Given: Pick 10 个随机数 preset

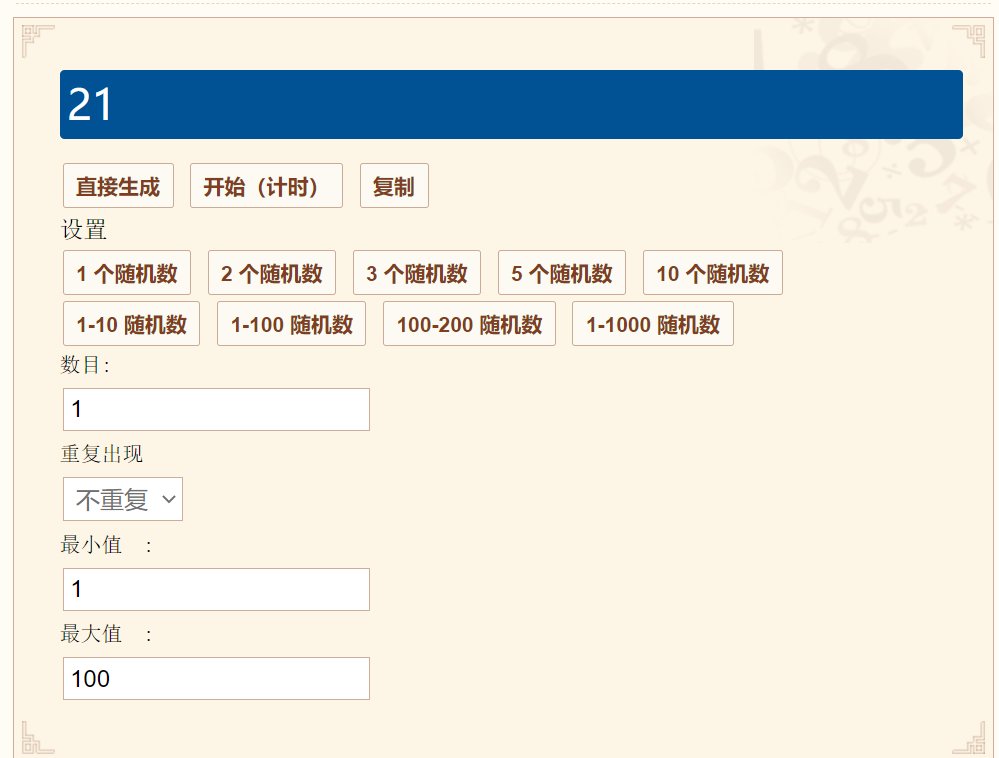Looking at the screenshot, I should tap(712, 273).
